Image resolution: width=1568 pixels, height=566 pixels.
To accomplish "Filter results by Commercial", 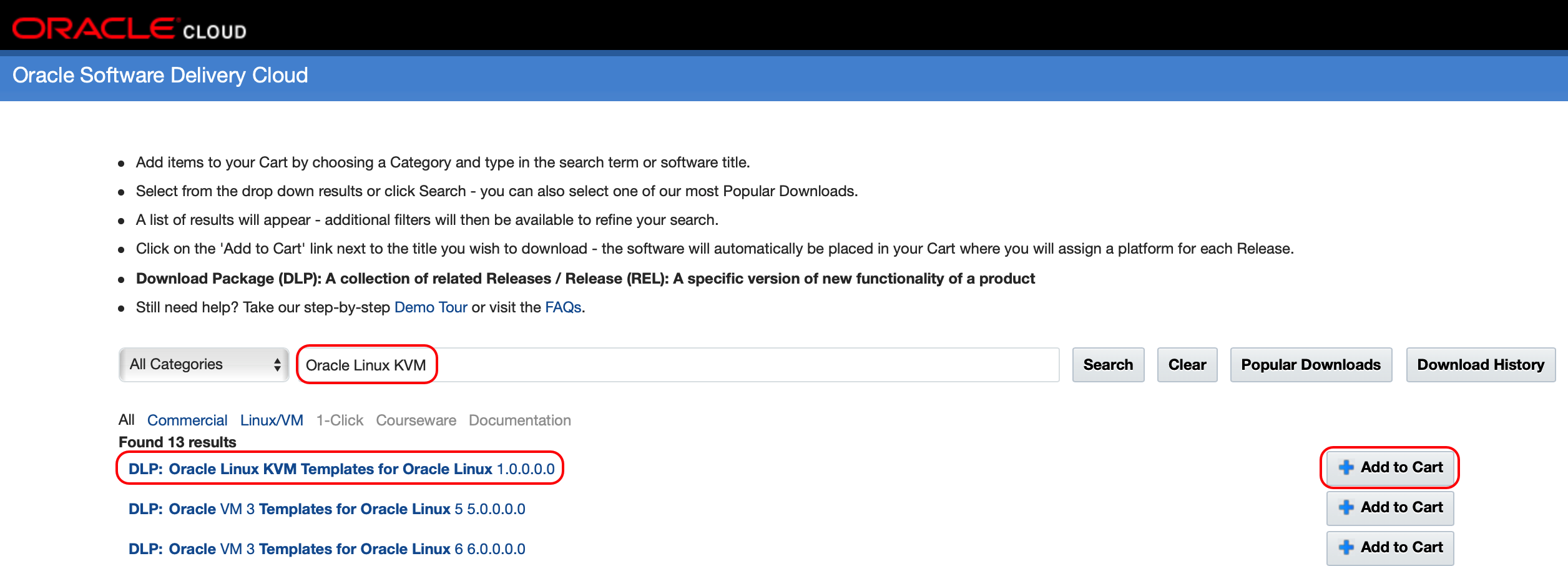I will coord(187,420).
